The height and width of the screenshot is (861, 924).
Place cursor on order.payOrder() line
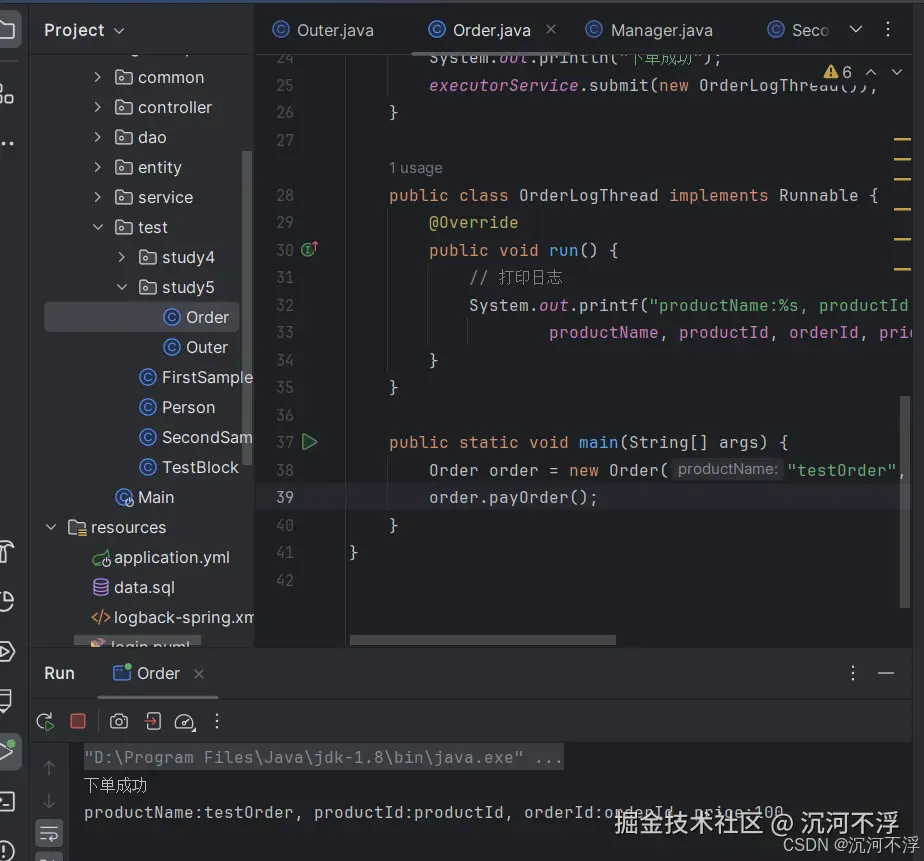[513, 497]
